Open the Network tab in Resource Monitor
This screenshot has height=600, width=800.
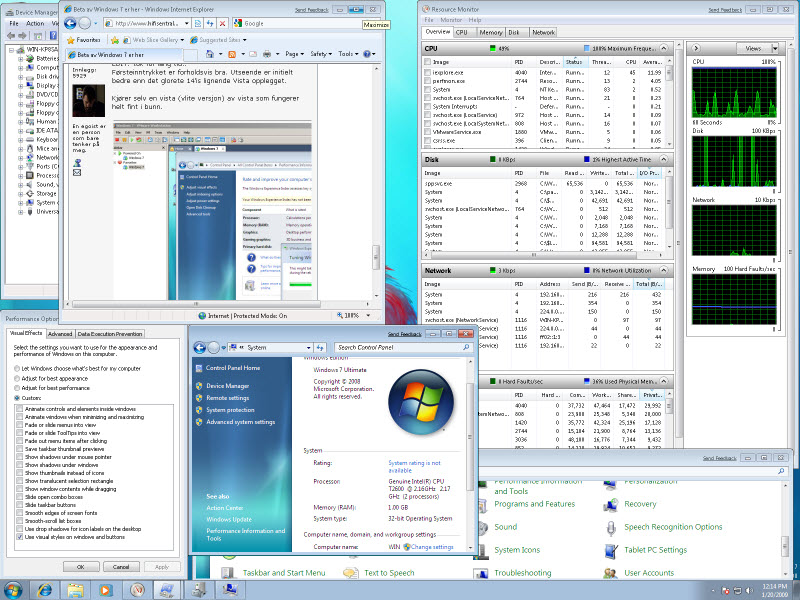click(x=543, y=32)
